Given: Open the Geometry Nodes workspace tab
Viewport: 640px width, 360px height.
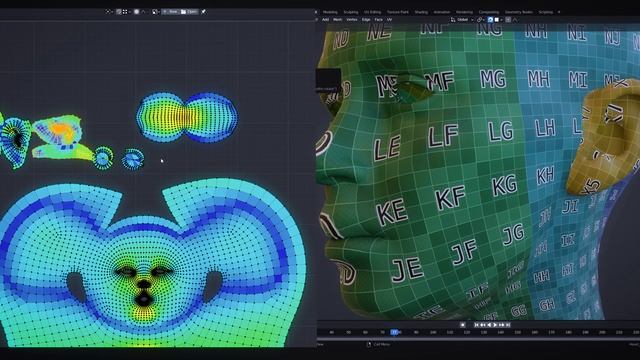Looking at the screenshot, I should (518, 12).
